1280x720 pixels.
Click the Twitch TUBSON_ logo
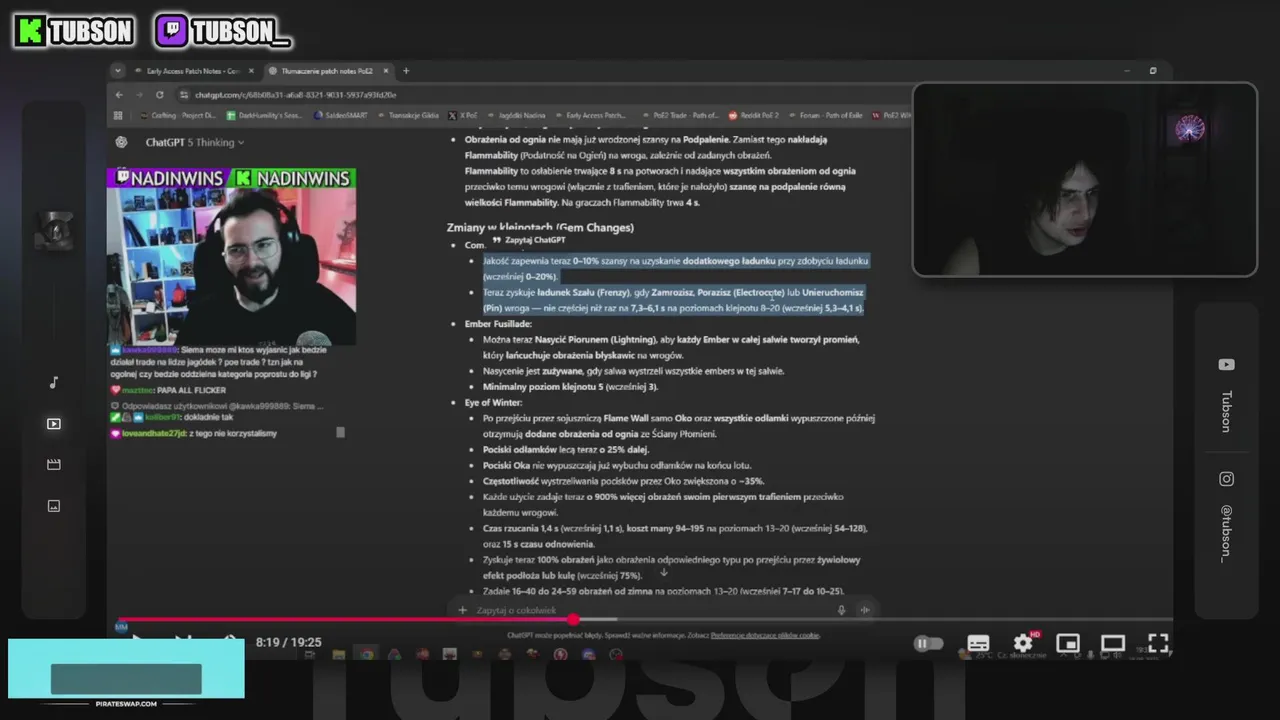(x=223, y=32)
